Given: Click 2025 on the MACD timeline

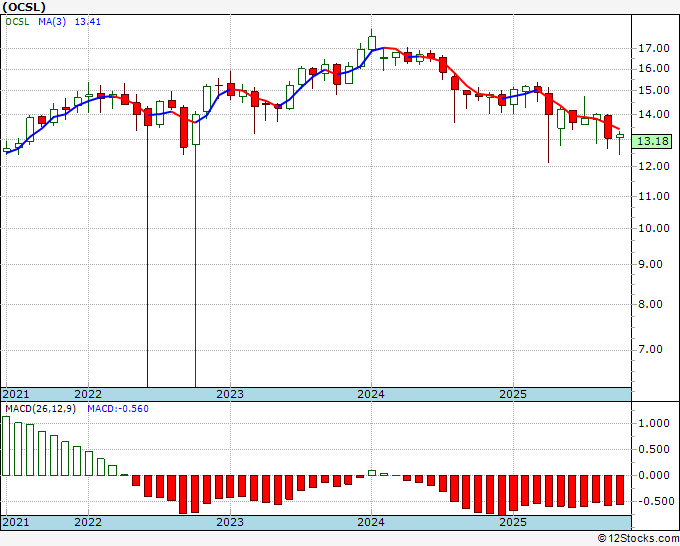Looking at the screenshot, I should tap(513, 522).
